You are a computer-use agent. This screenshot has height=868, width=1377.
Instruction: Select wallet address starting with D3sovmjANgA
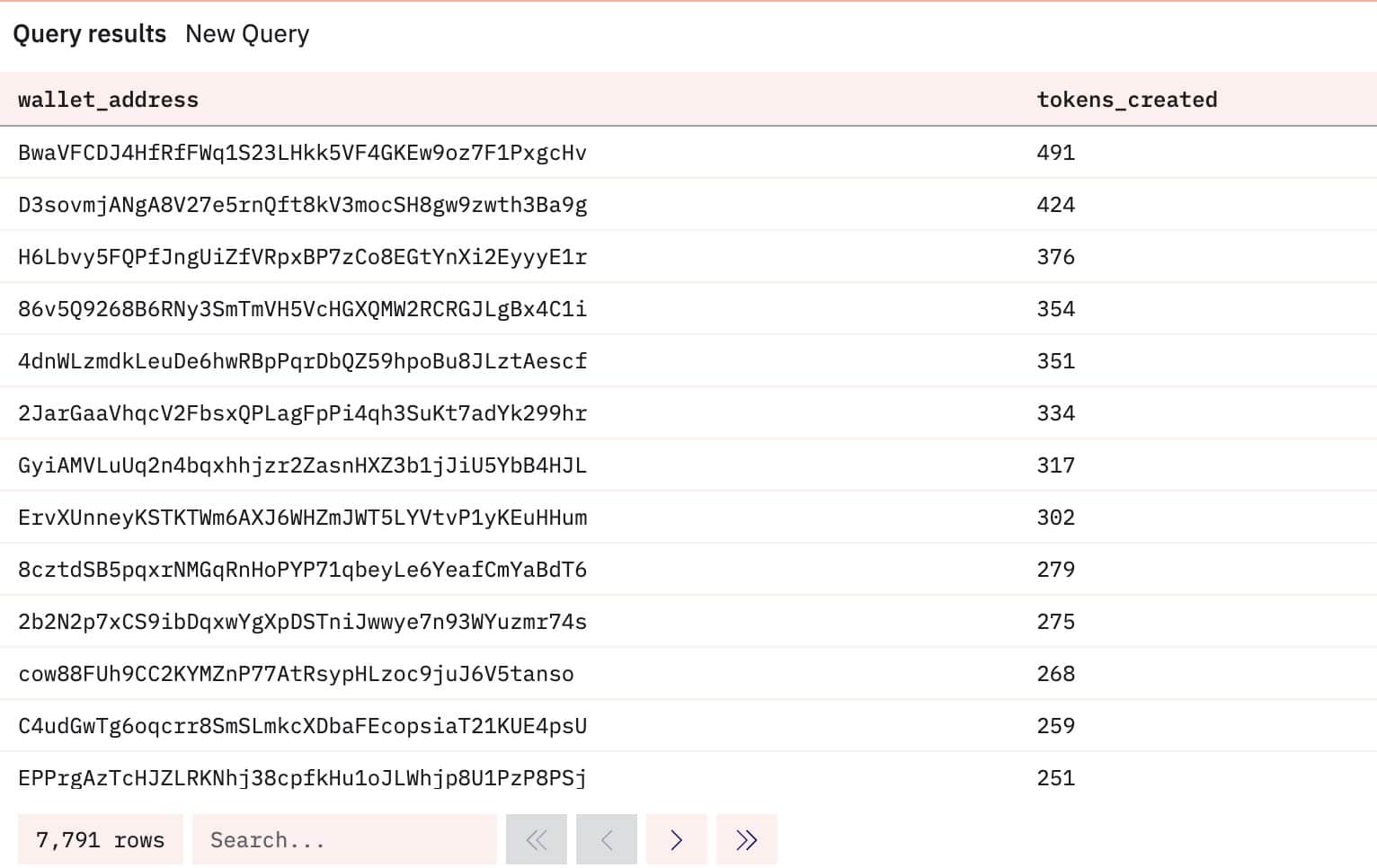[302, 205]
